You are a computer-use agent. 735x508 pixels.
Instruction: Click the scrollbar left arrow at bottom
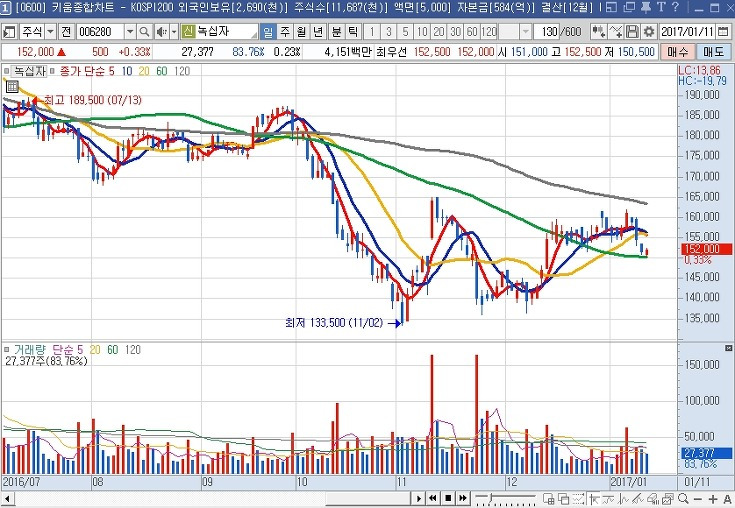click(7, 499)
